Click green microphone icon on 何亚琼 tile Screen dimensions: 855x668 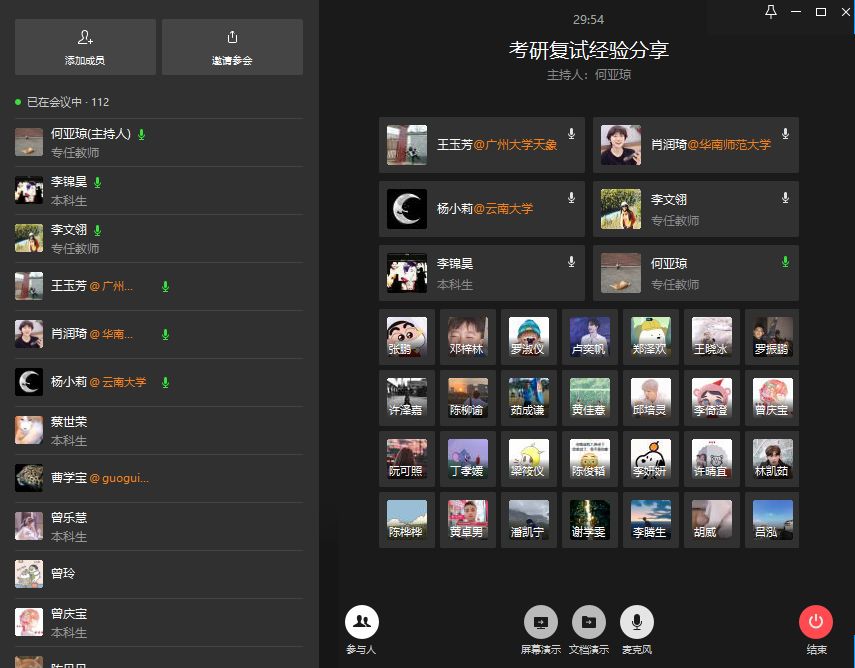(x=785, y=262)
